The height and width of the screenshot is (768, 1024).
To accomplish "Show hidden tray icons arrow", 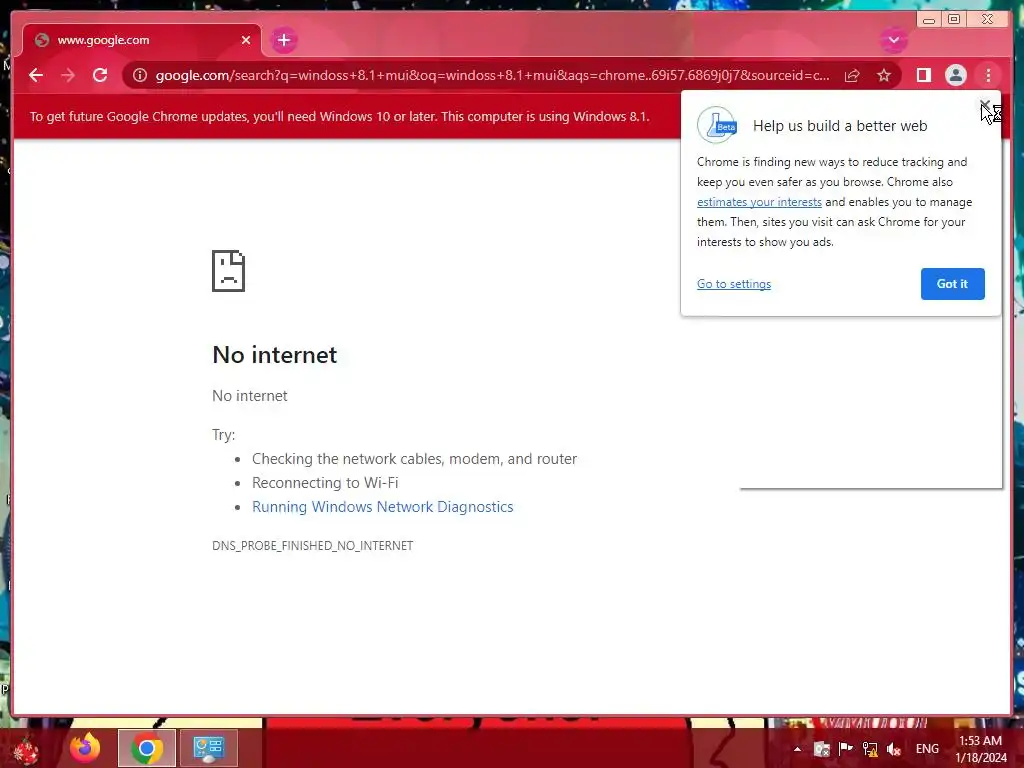I will [797, 749].
